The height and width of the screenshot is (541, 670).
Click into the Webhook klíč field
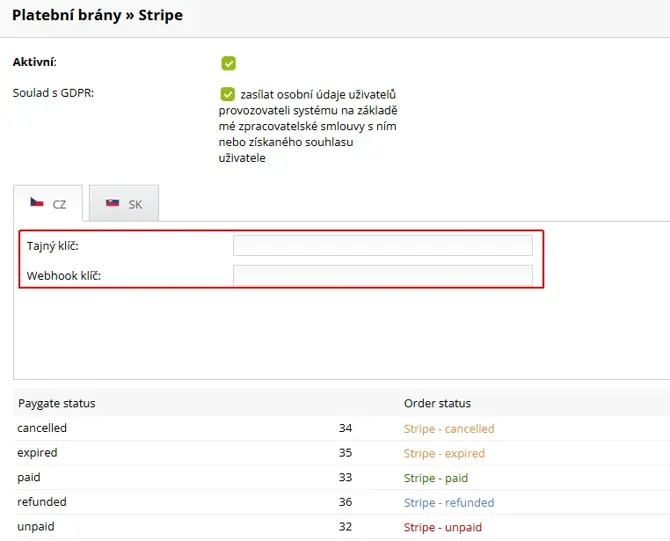click(382, 275)
